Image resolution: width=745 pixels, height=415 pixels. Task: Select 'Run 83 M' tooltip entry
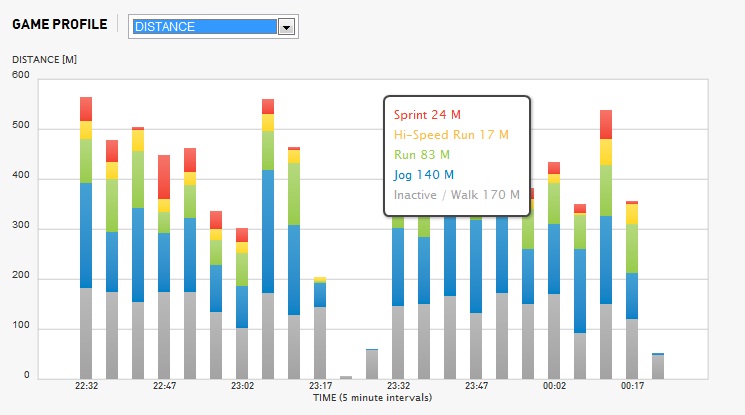point(421,155)
